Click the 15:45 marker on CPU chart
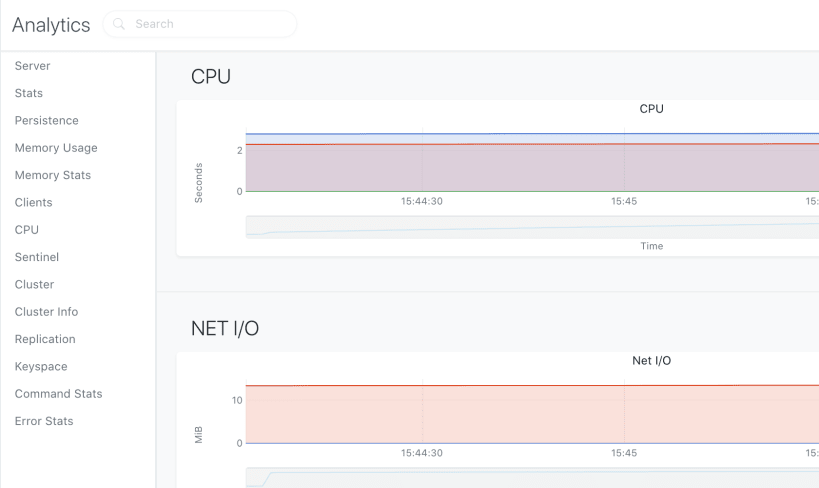Image resolution: width=819 pixels, height=488 pixels. coord(624,201)
